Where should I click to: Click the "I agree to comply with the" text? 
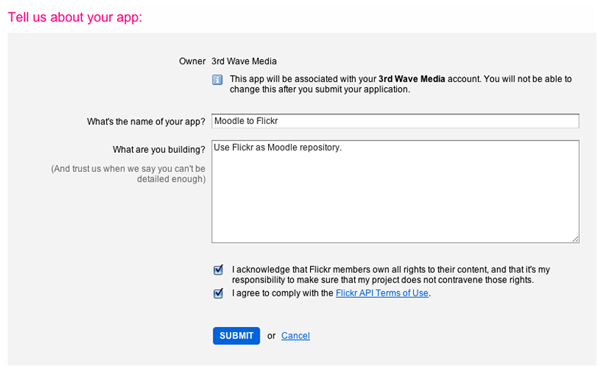pos(283,293)
